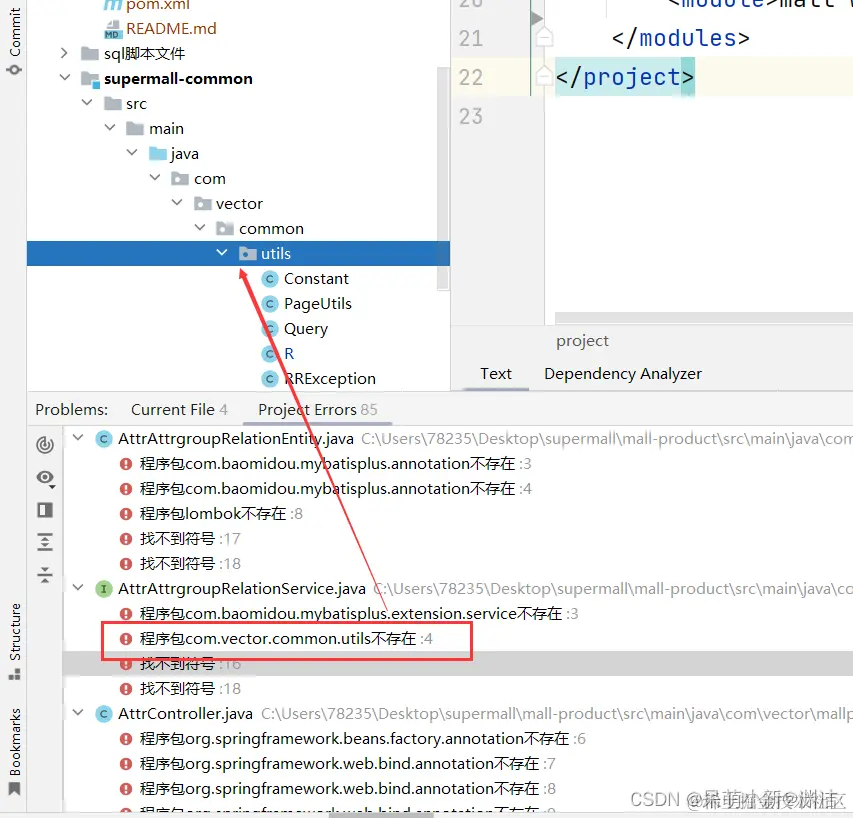Screen dimensions: 853x818
Task: Click the utils package folder icon
Action: click(248, 254)
